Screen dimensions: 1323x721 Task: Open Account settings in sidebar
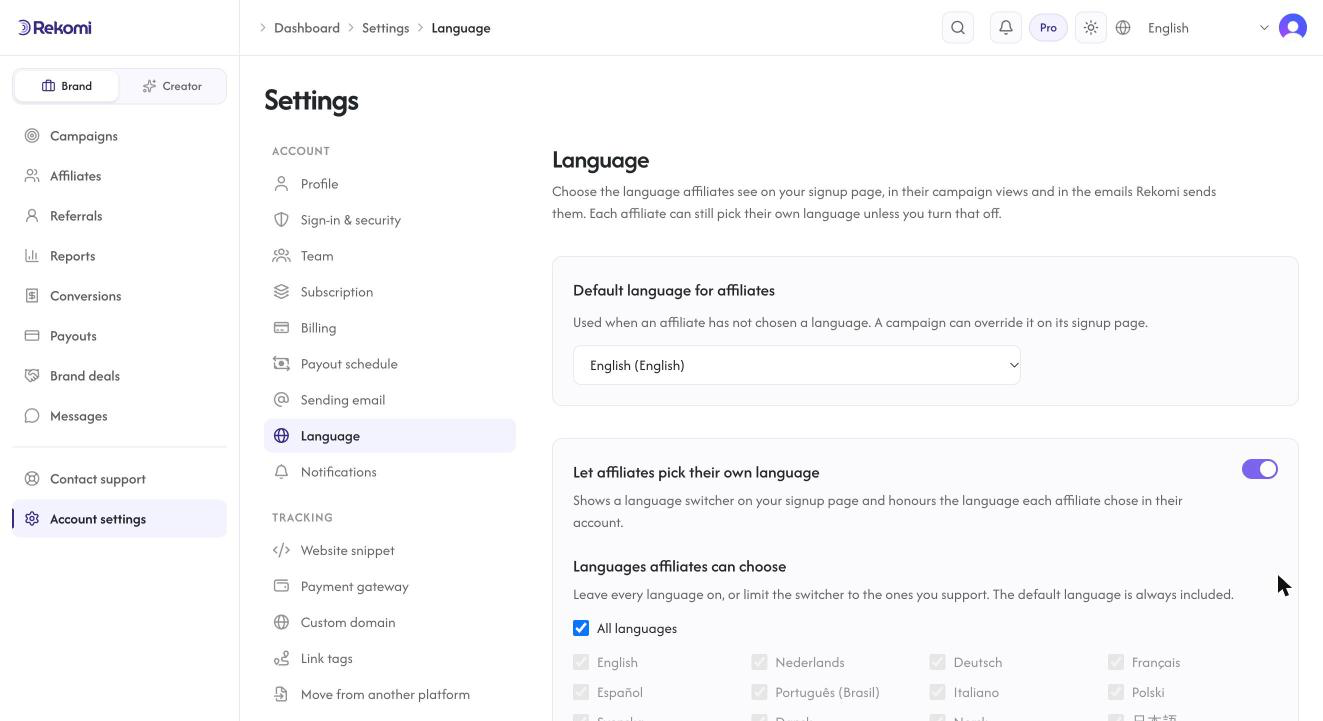pos(119,519)
